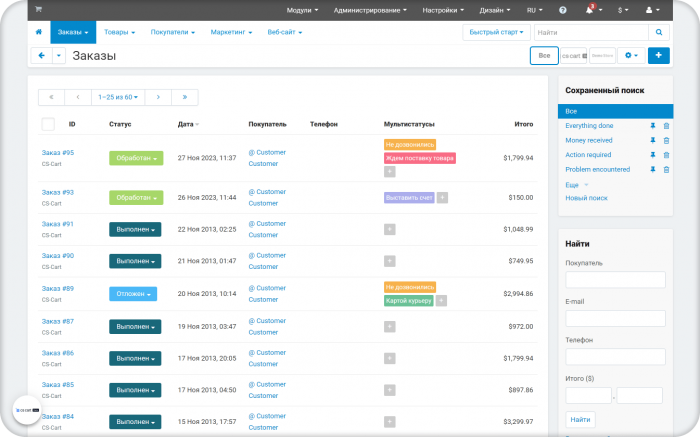Screen dimensions: 700x437
Task: Change status dropdown of order #93
Action: pyautogui.click(x=136, y=198)
